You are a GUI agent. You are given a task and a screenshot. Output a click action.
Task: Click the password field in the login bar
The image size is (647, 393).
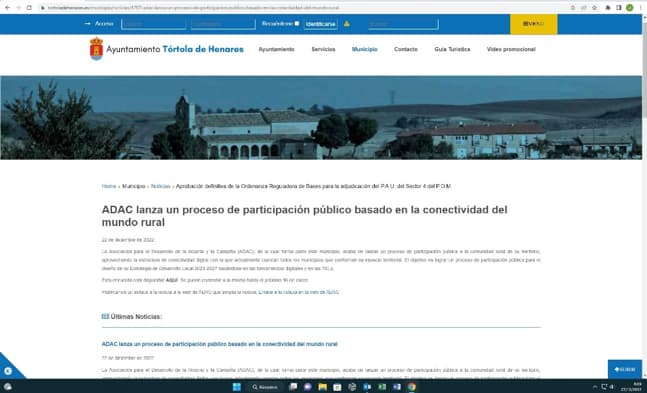tap(223, 24)
